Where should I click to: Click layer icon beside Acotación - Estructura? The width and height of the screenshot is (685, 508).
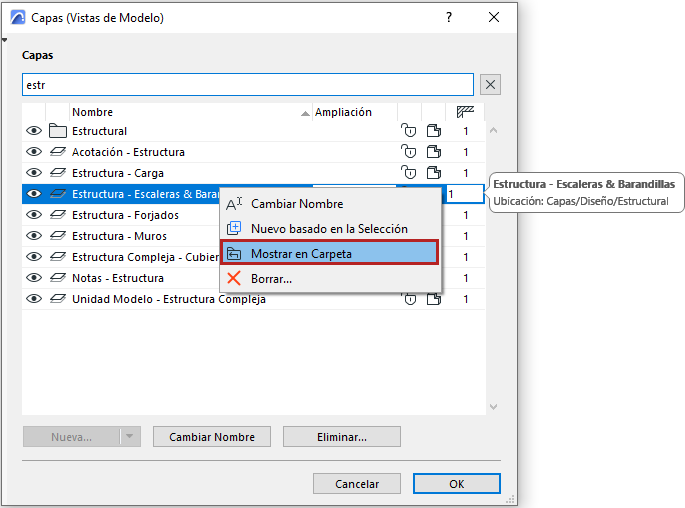58,152
